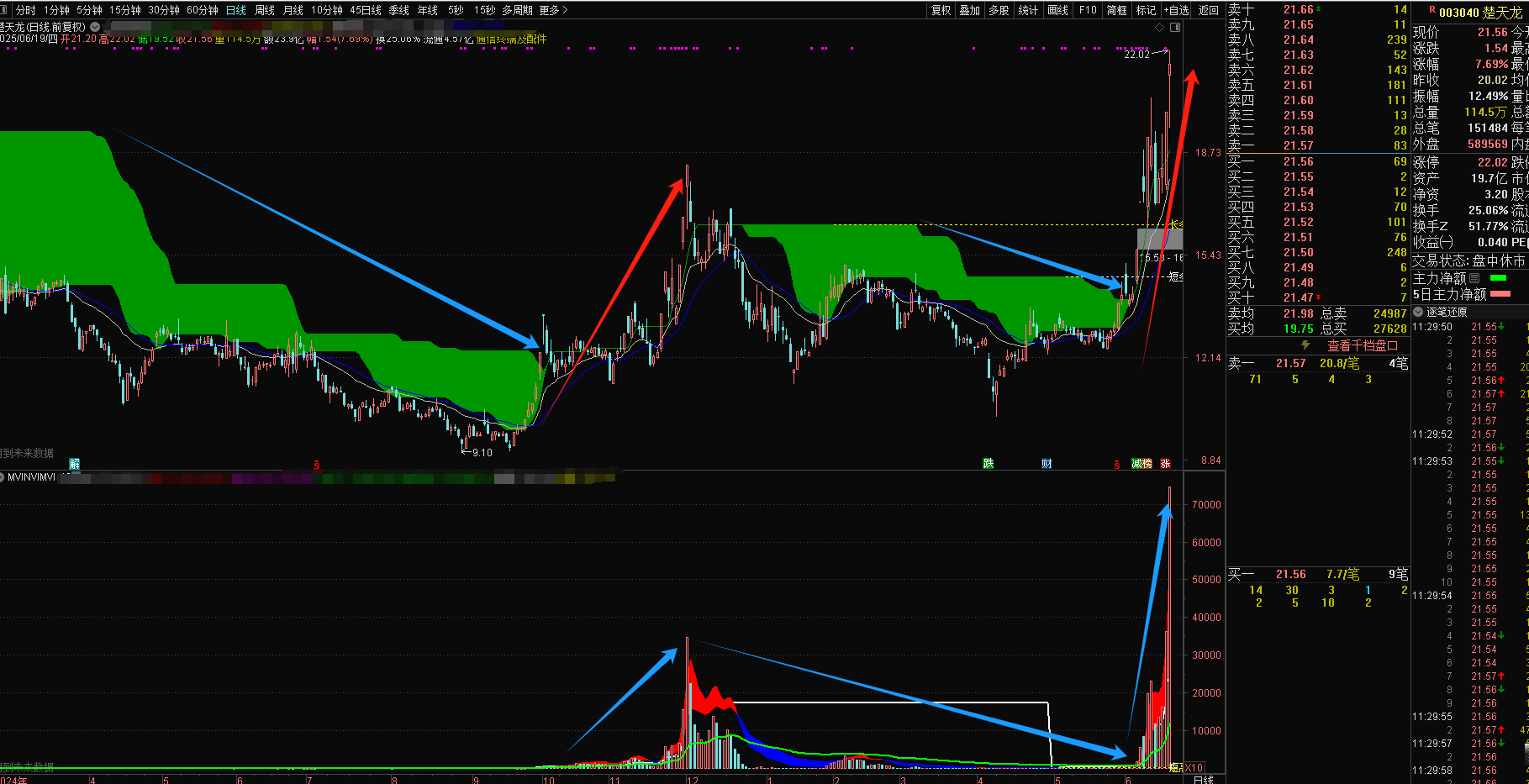
Task: Click the 22.02 high price label on chart
Action: [1136, 54]
